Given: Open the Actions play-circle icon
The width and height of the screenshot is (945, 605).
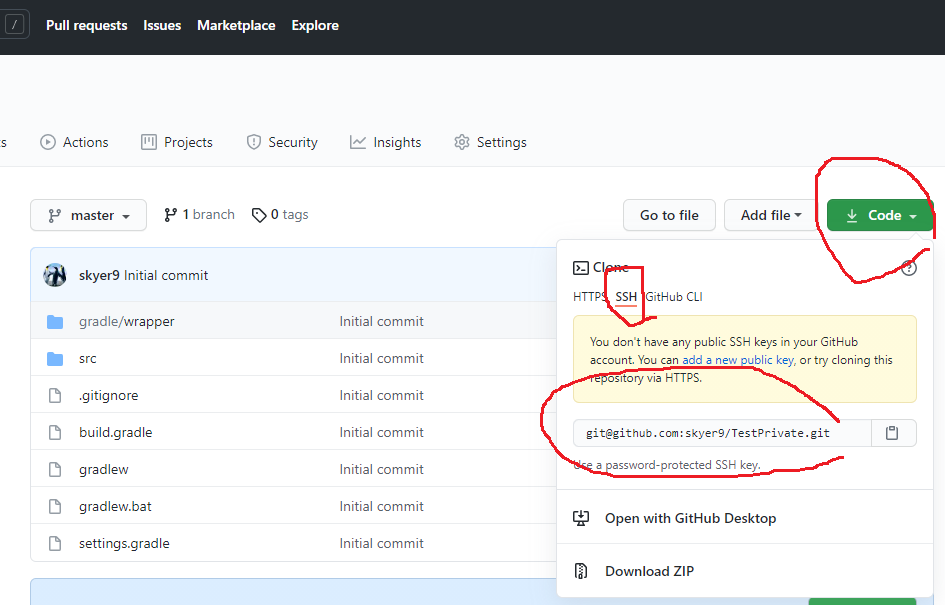Looking at the screenshot, I should tap(48, 142).
